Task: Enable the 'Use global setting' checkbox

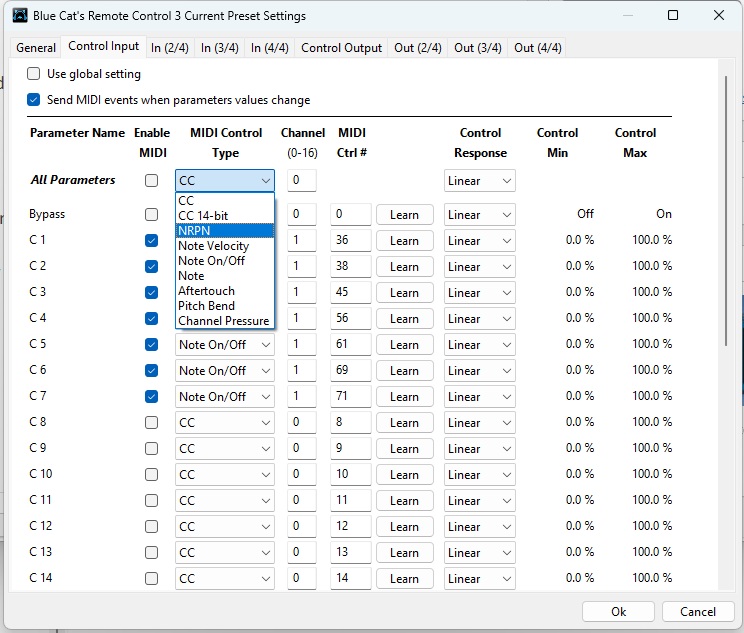Action: click(34, 74)
